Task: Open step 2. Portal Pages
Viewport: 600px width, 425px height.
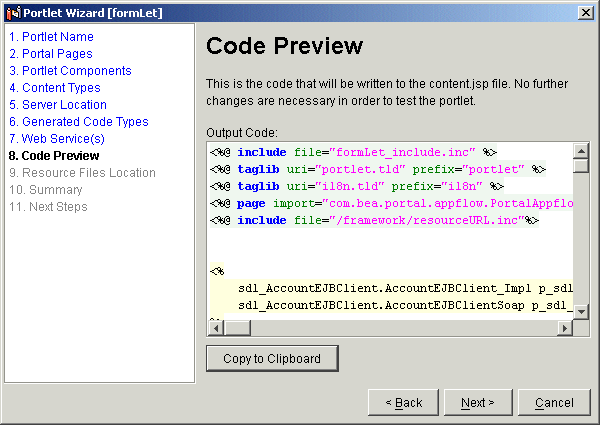Action: (51, 54)
